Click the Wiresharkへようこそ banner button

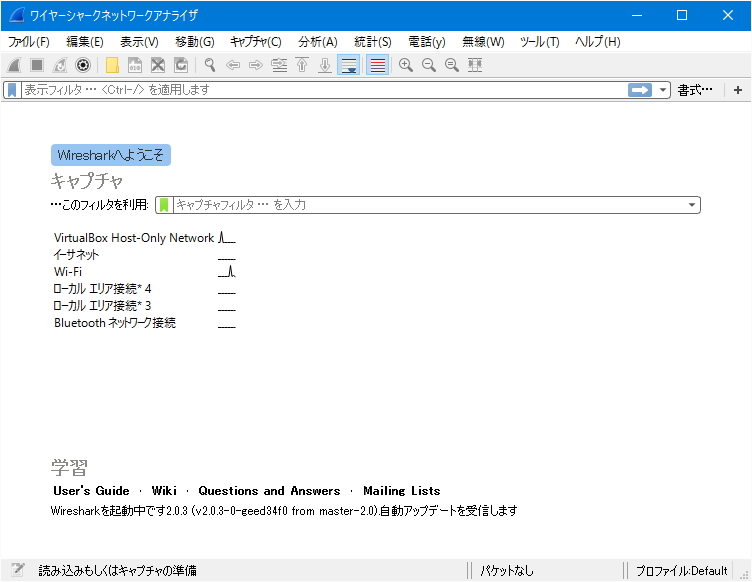111,155
